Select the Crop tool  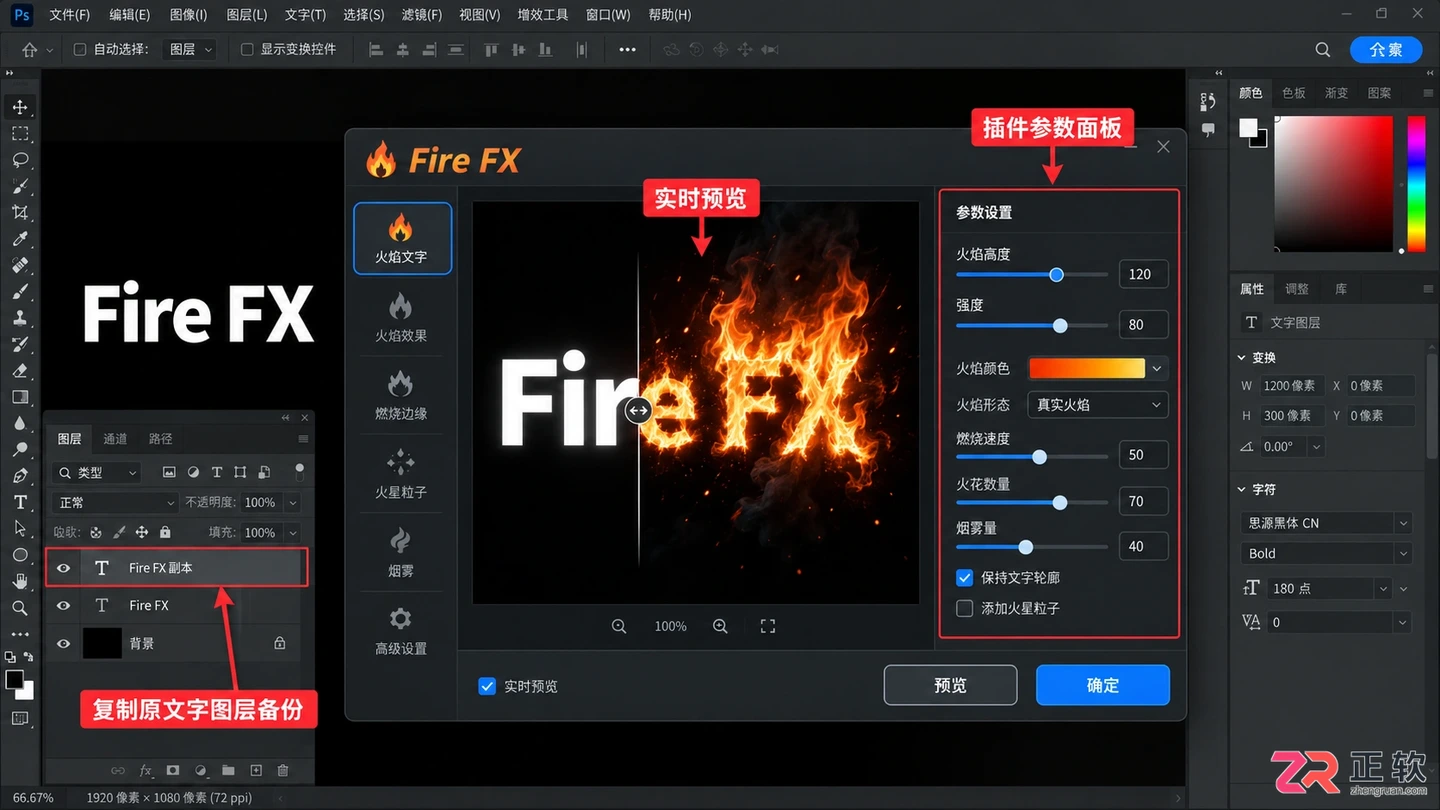click(20, 212)
